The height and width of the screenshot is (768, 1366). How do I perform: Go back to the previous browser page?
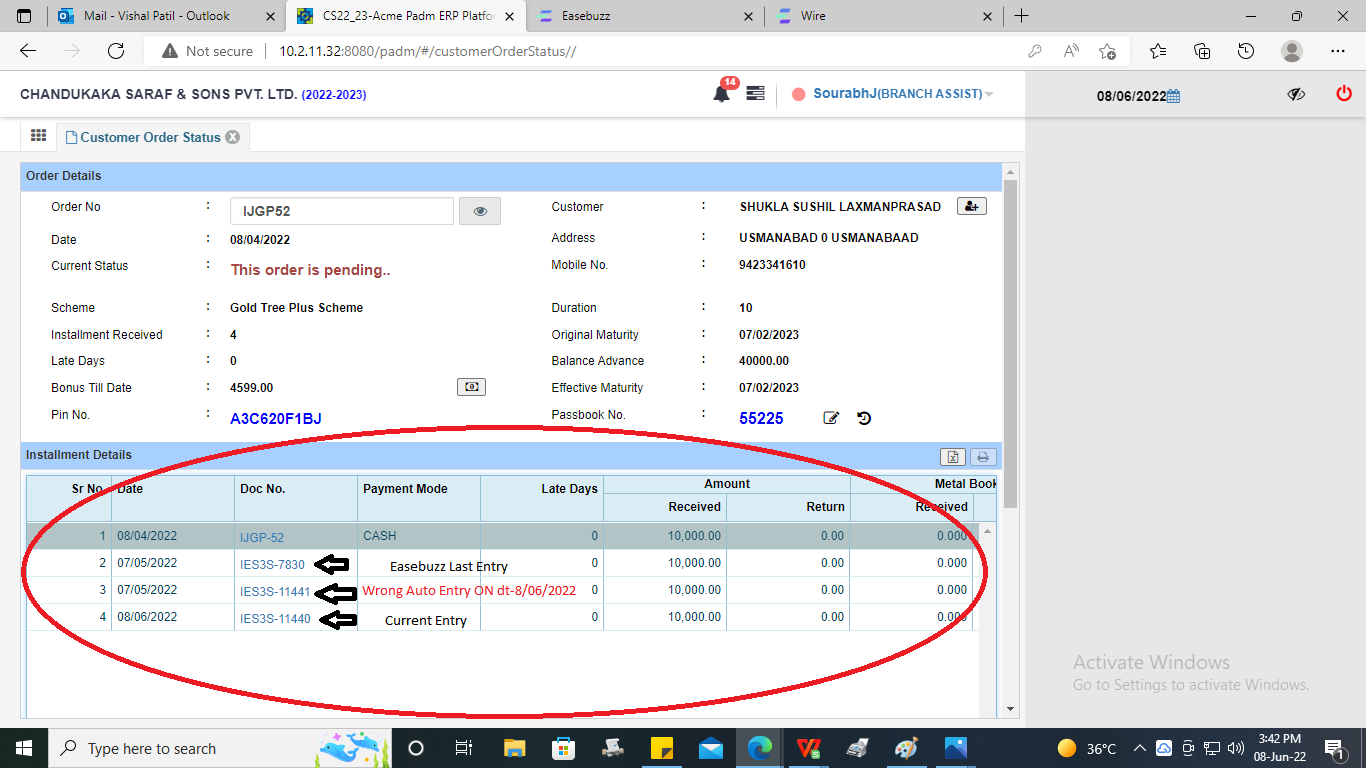click(28, 51)
